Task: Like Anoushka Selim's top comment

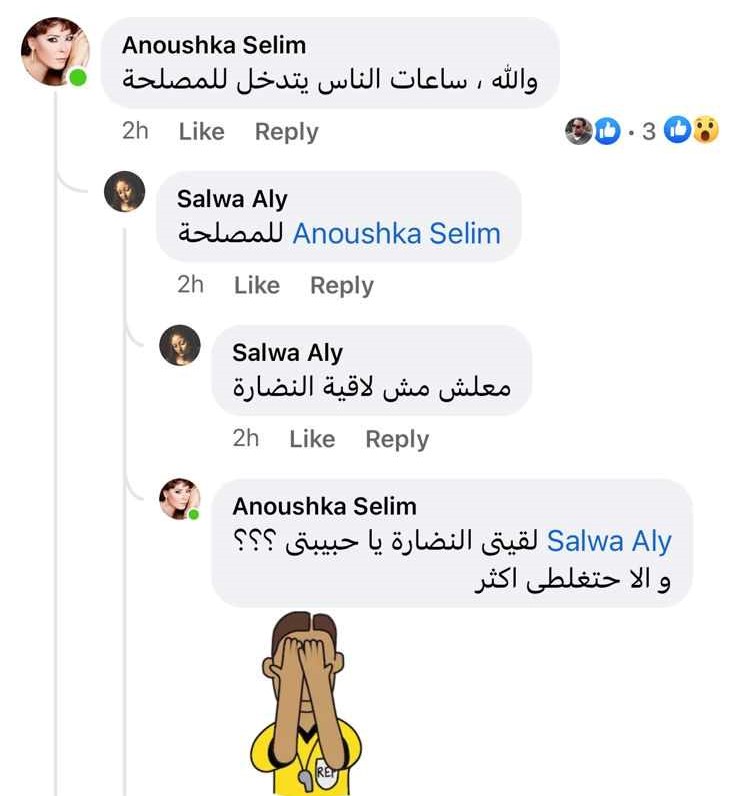Action: pos(201,131)
